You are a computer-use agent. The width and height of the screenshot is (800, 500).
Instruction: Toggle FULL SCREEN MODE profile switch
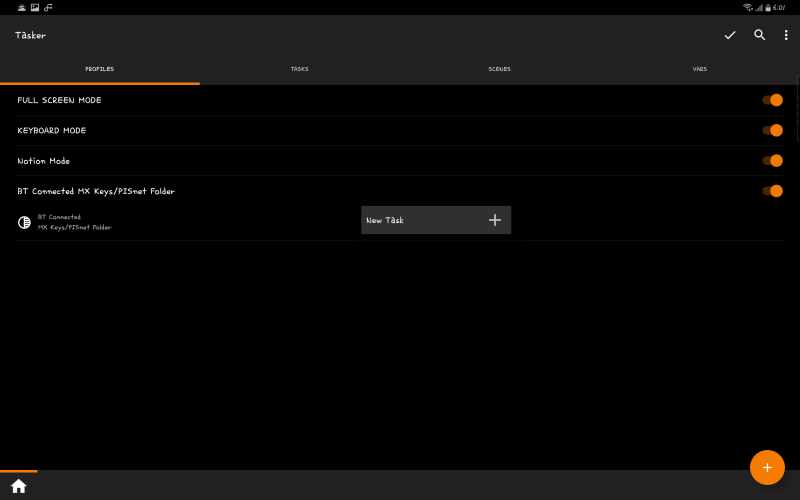[x=772, y=100]
